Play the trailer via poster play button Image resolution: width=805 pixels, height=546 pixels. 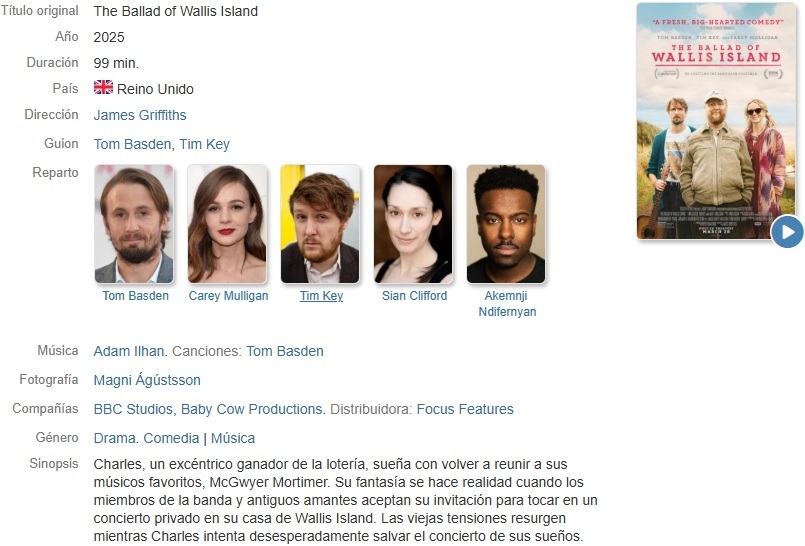(x=787, y=232)
